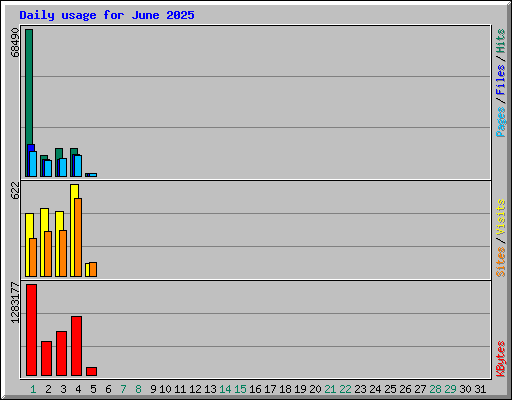Click day label 3 on the x-axis
512x400 pixels.
coord(63,389)
